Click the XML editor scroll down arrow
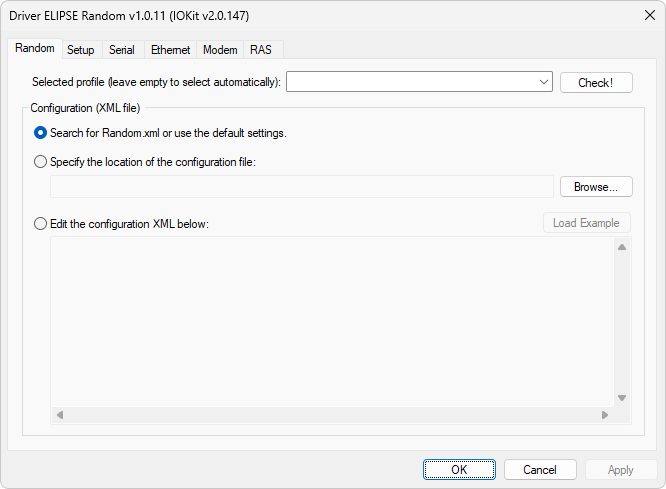 [621, 397]
